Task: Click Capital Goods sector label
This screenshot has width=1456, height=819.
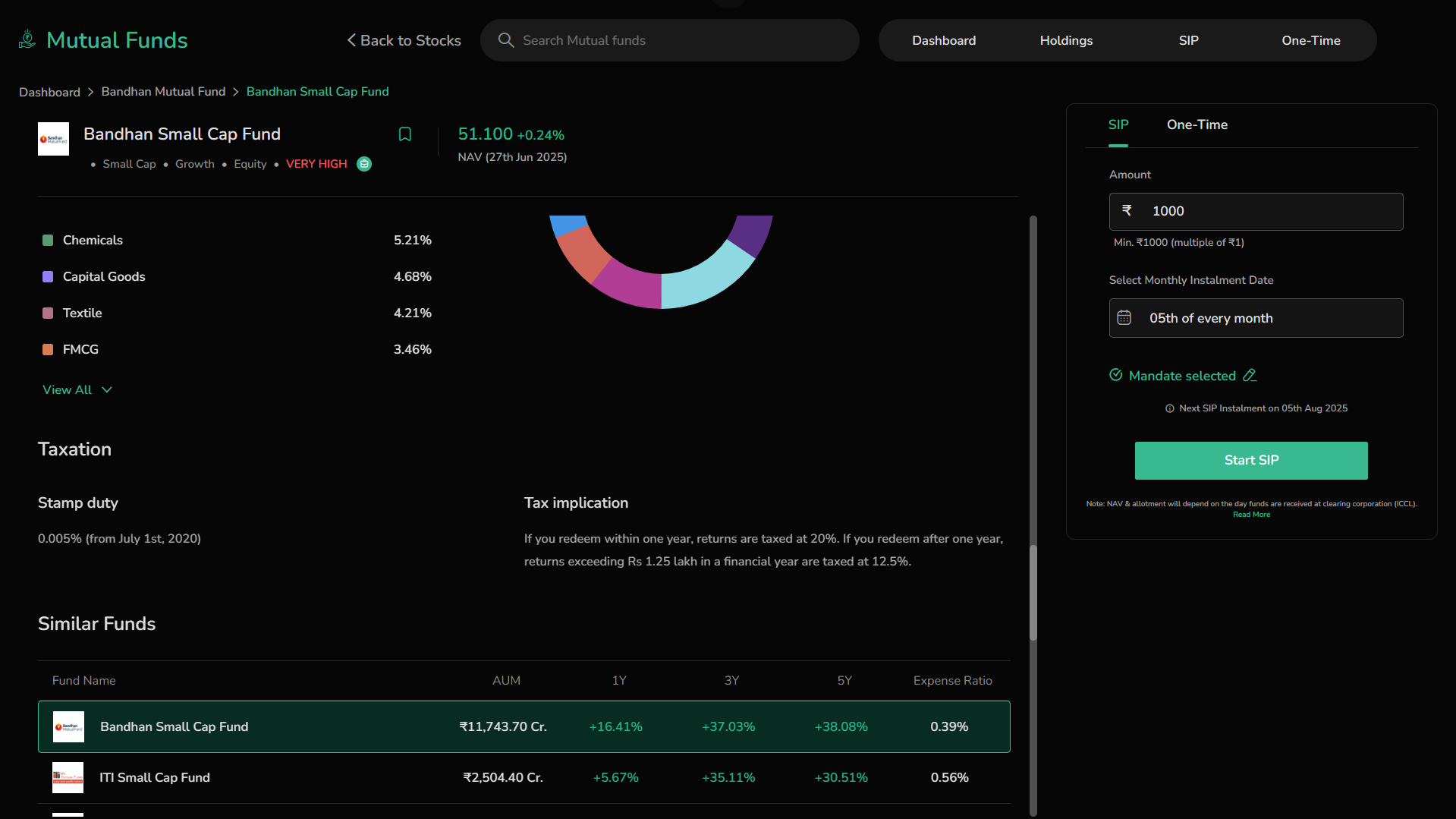Action: (x=104, y=277)
